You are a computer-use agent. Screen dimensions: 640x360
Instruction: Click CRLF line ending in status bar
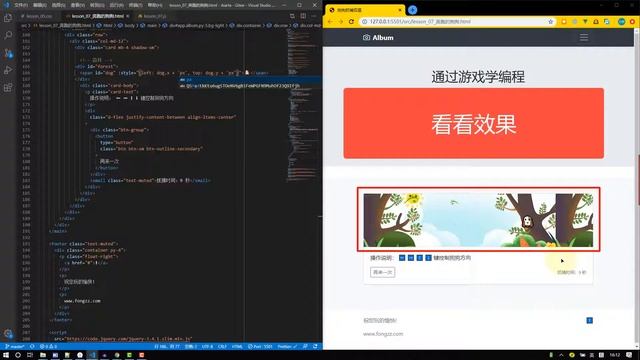(222, 347)
